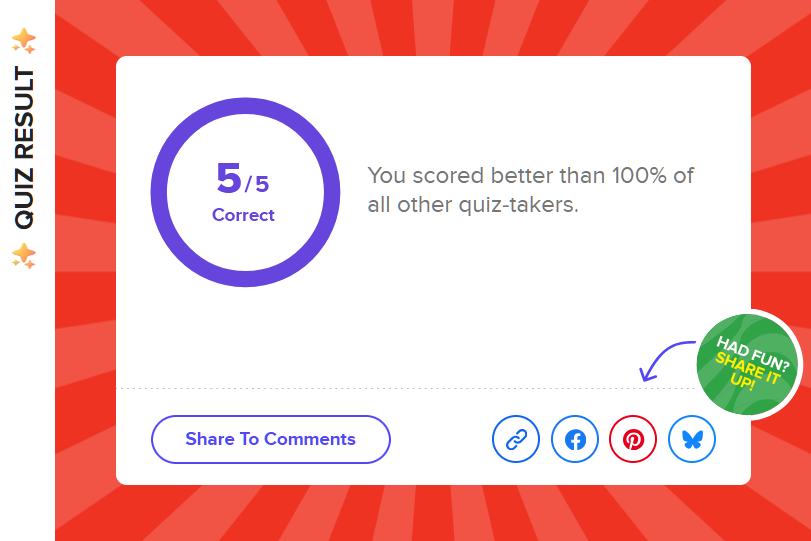Share the result via the Bluesky butterfly icon

pyautogui.click(x=692, y=439)
